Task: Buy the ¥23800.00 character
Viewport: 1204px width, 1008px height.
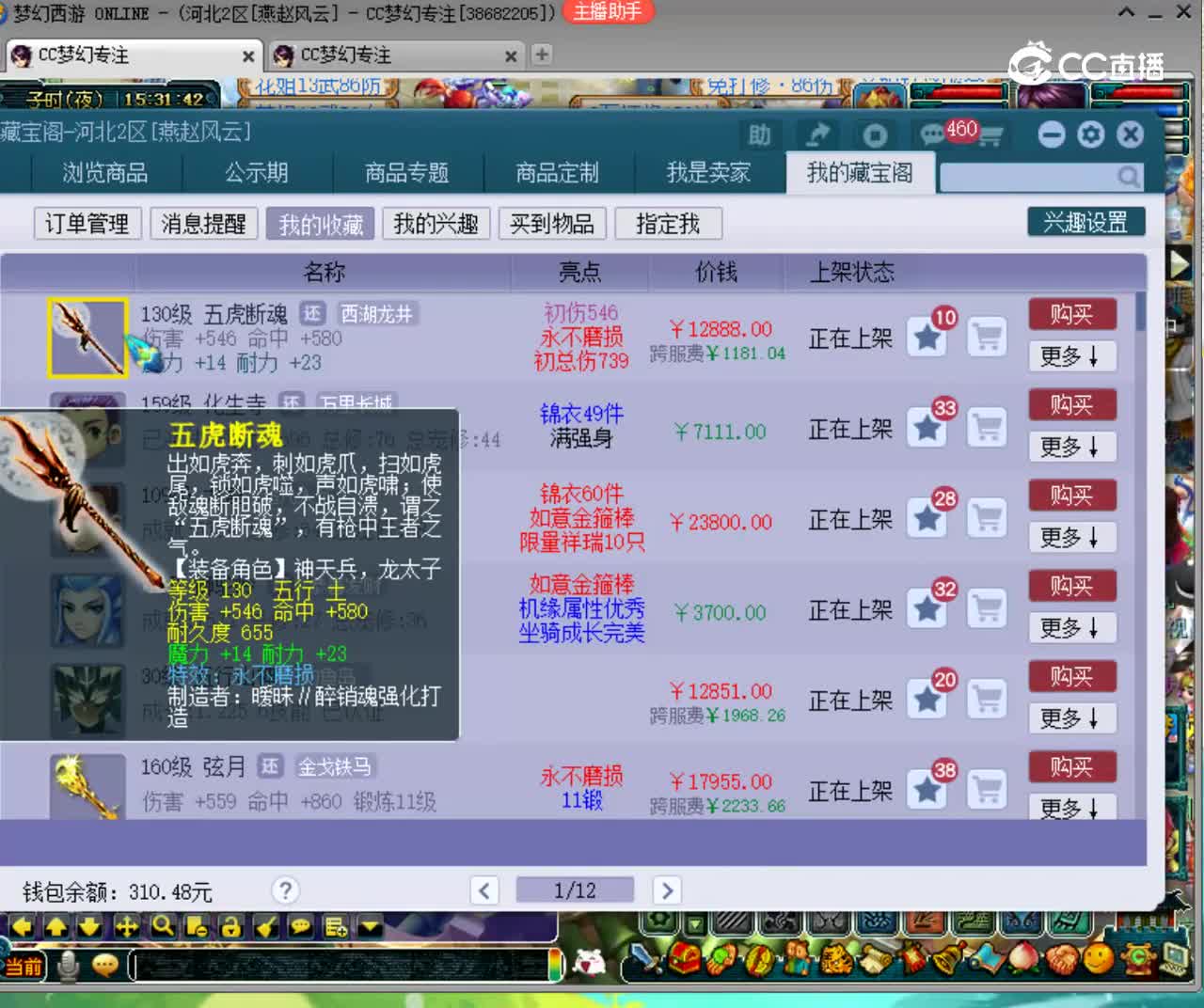Action: point(1071,496)
